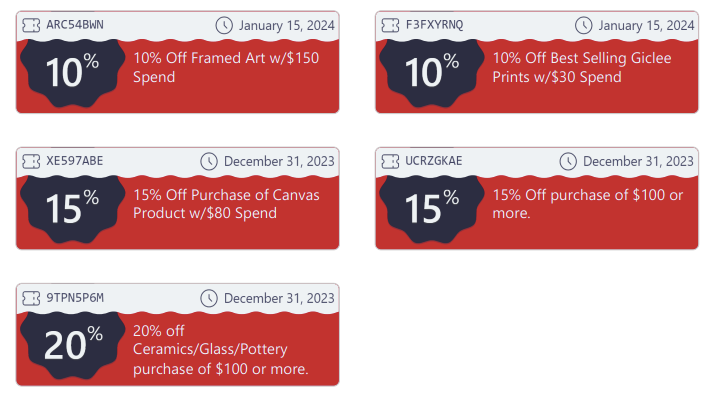Open the 15% Off Canvas Product offer text

coord(226,204)
